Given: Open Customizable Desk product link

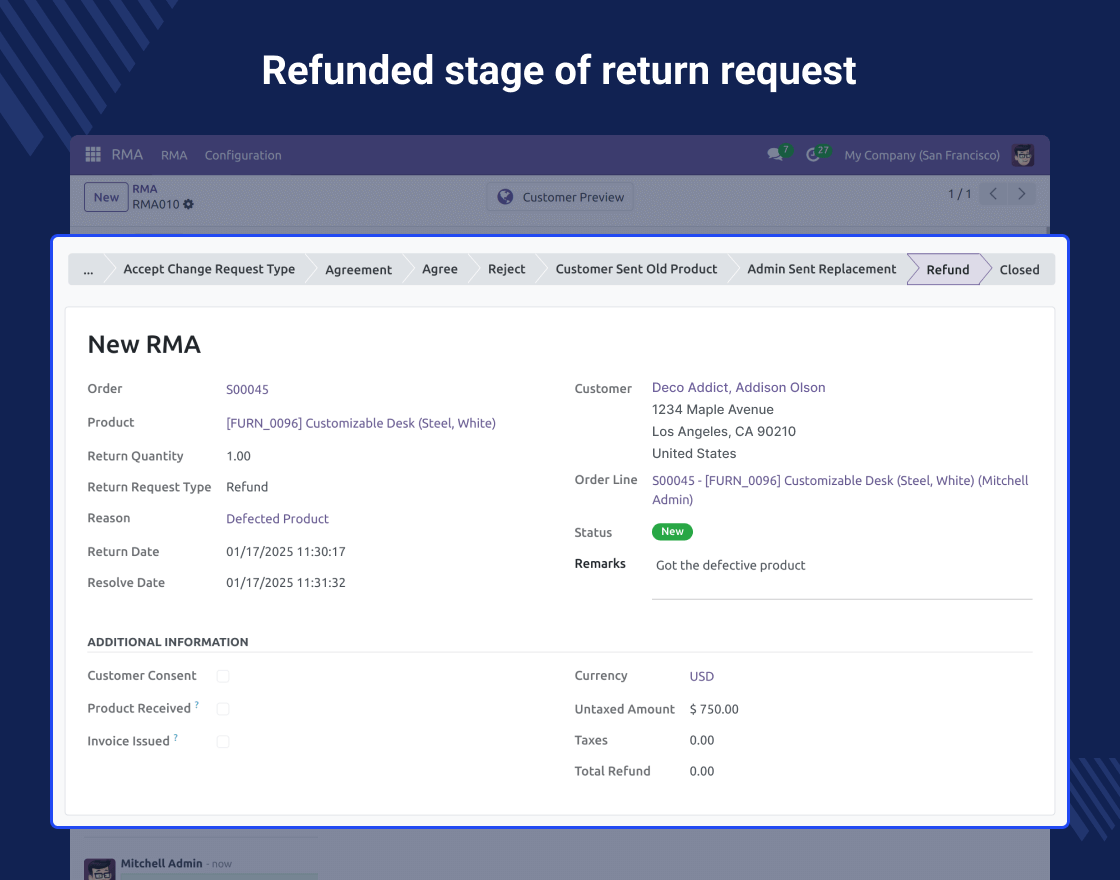Looking at the screenshot, I should [x=361, y=423].
